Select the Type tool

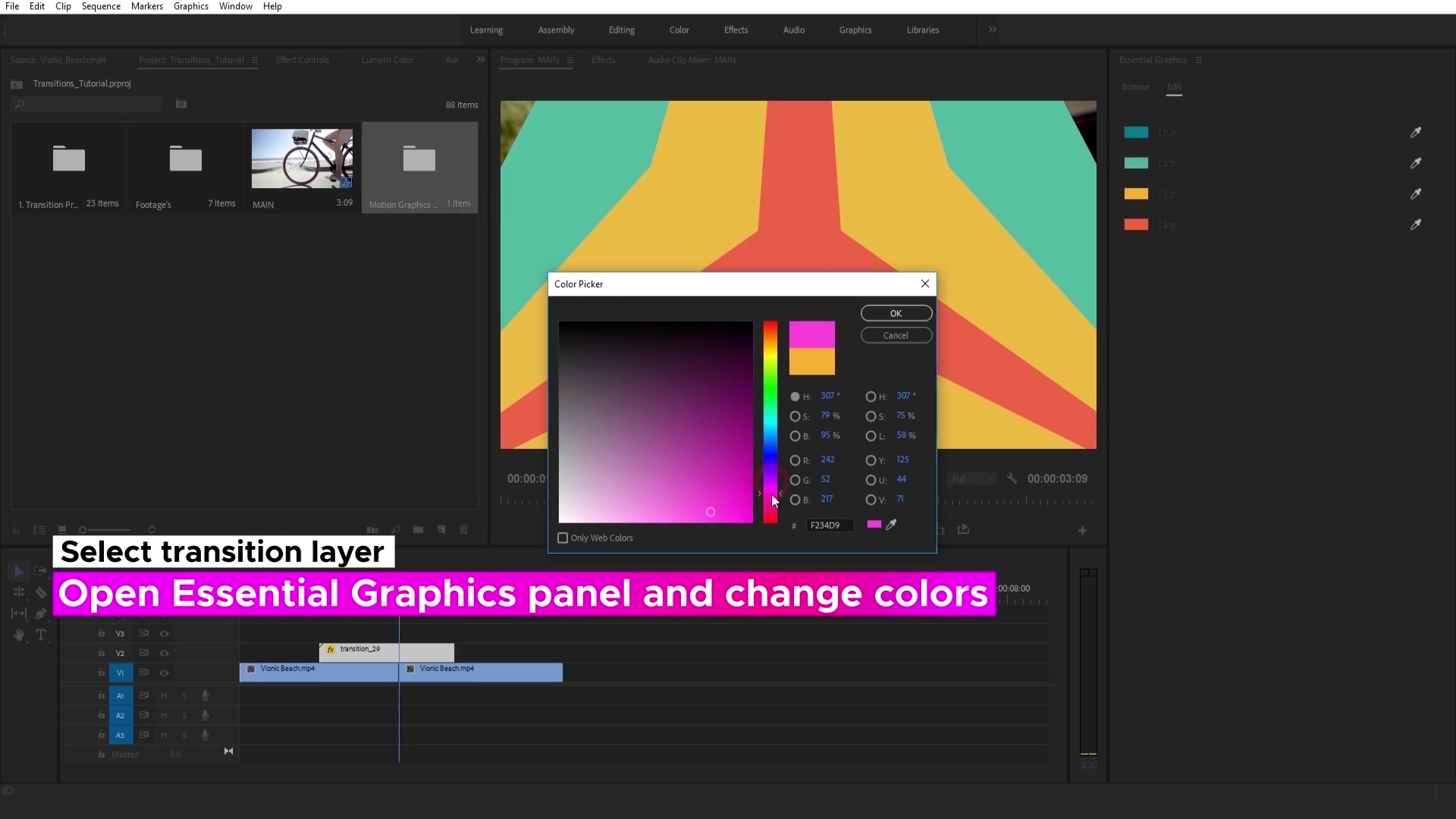41,635
